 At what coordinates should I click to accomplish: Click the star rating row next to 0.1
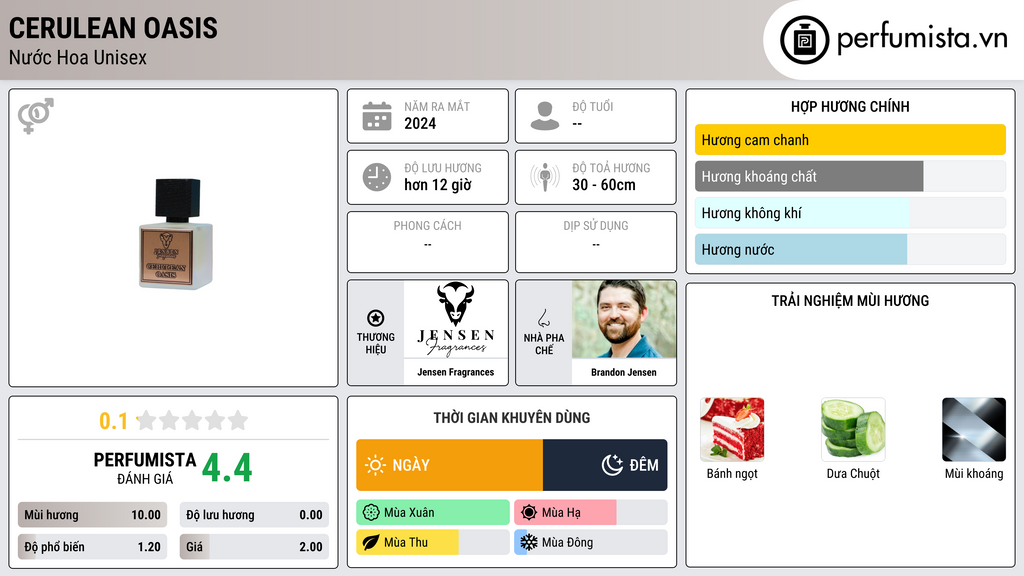pyautogui.click(x=192, y=420)
